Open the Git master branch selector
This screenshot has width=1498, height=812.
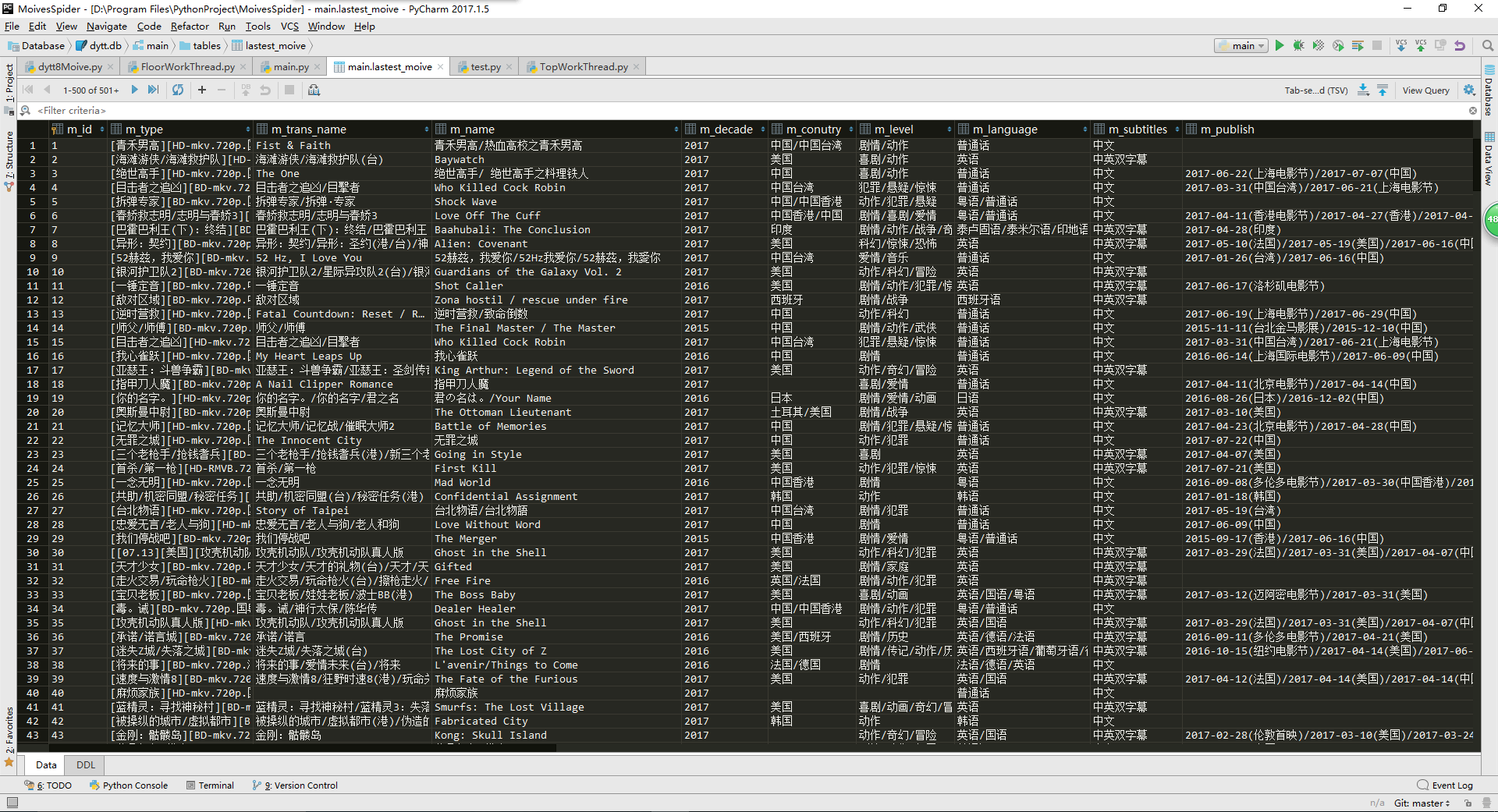[x=1422, y=803]
